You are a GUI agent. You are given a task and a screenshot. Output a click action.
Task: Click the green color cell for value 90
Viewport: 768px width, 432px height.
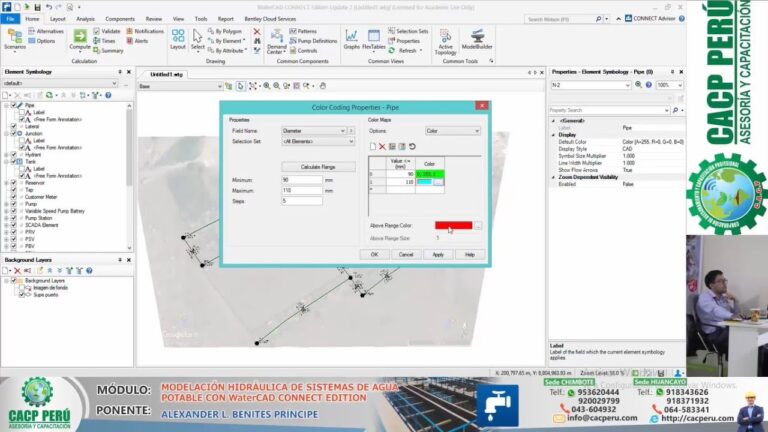430,174
